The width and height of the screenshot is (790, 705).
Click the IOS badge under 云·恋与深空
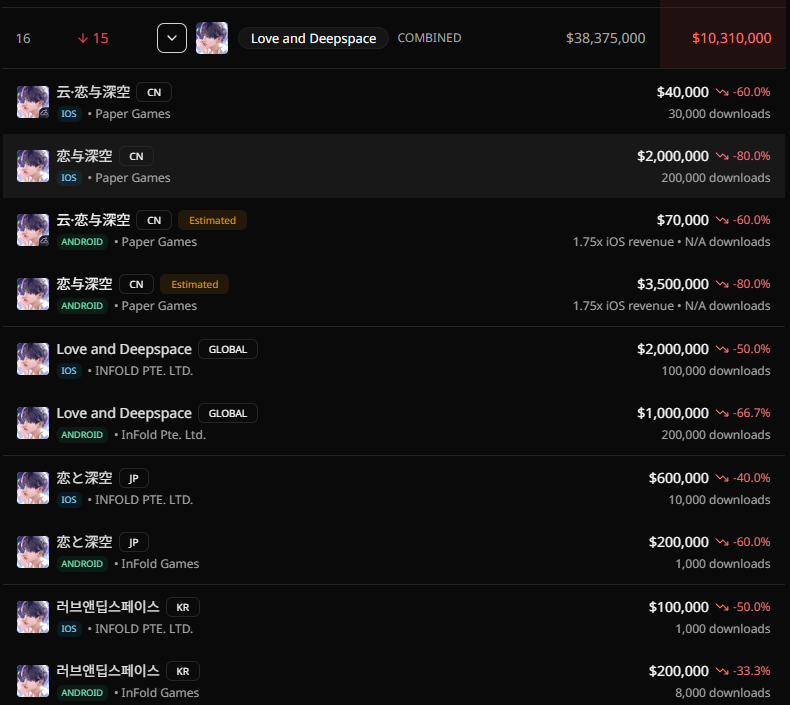pos(69,114)
